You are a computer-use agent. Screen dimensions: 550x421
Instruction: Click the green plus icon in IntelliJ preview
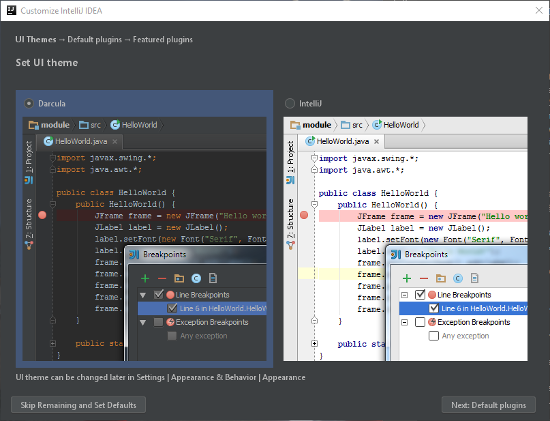coord(407,279)
